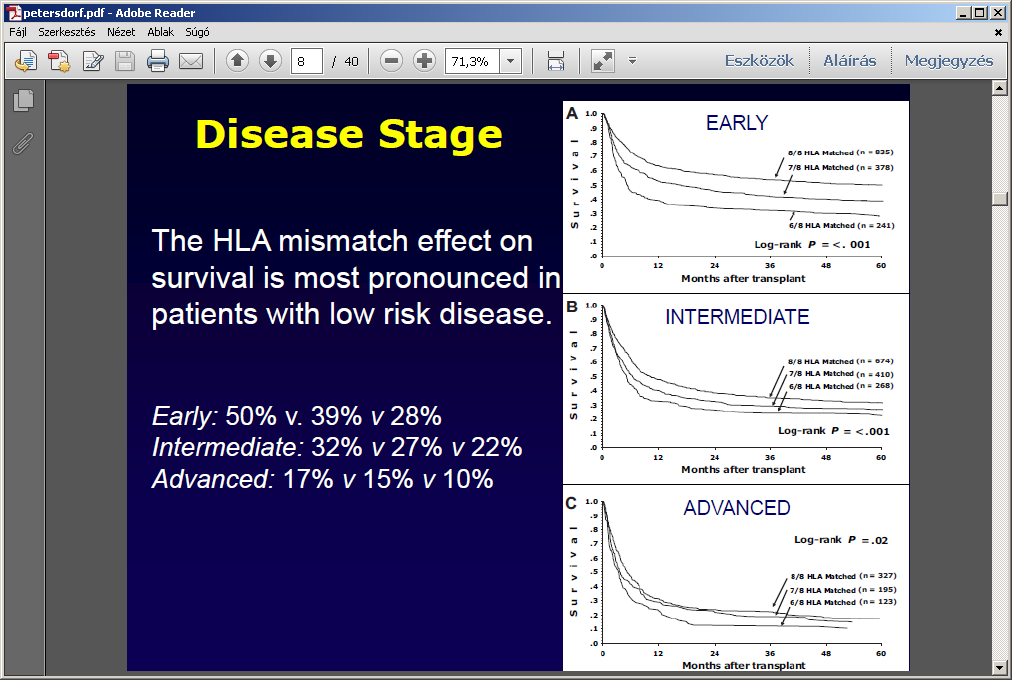The width and height of the screenshot is (1012, 680).
Task: Click the text 'Early: 50% v. 39% v 28%'
Action: click(296, 416)
